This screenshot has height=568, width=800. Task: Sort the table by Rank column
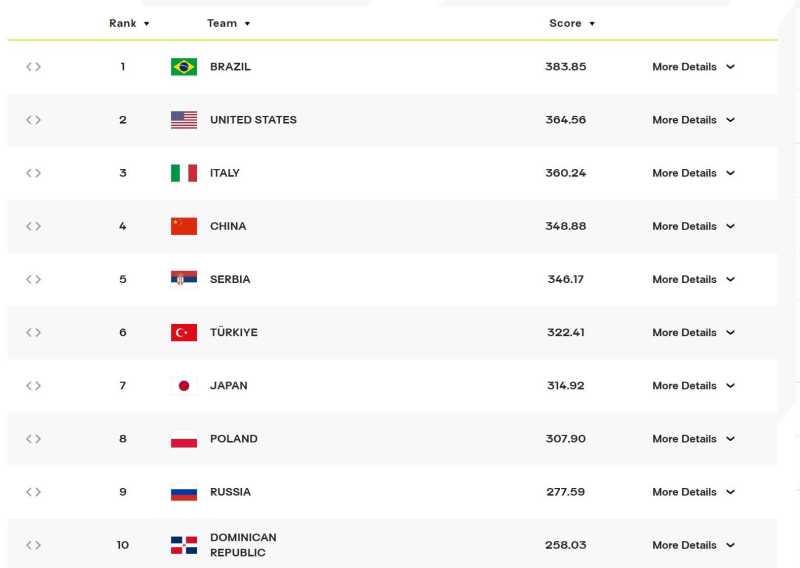click(129, 23)
